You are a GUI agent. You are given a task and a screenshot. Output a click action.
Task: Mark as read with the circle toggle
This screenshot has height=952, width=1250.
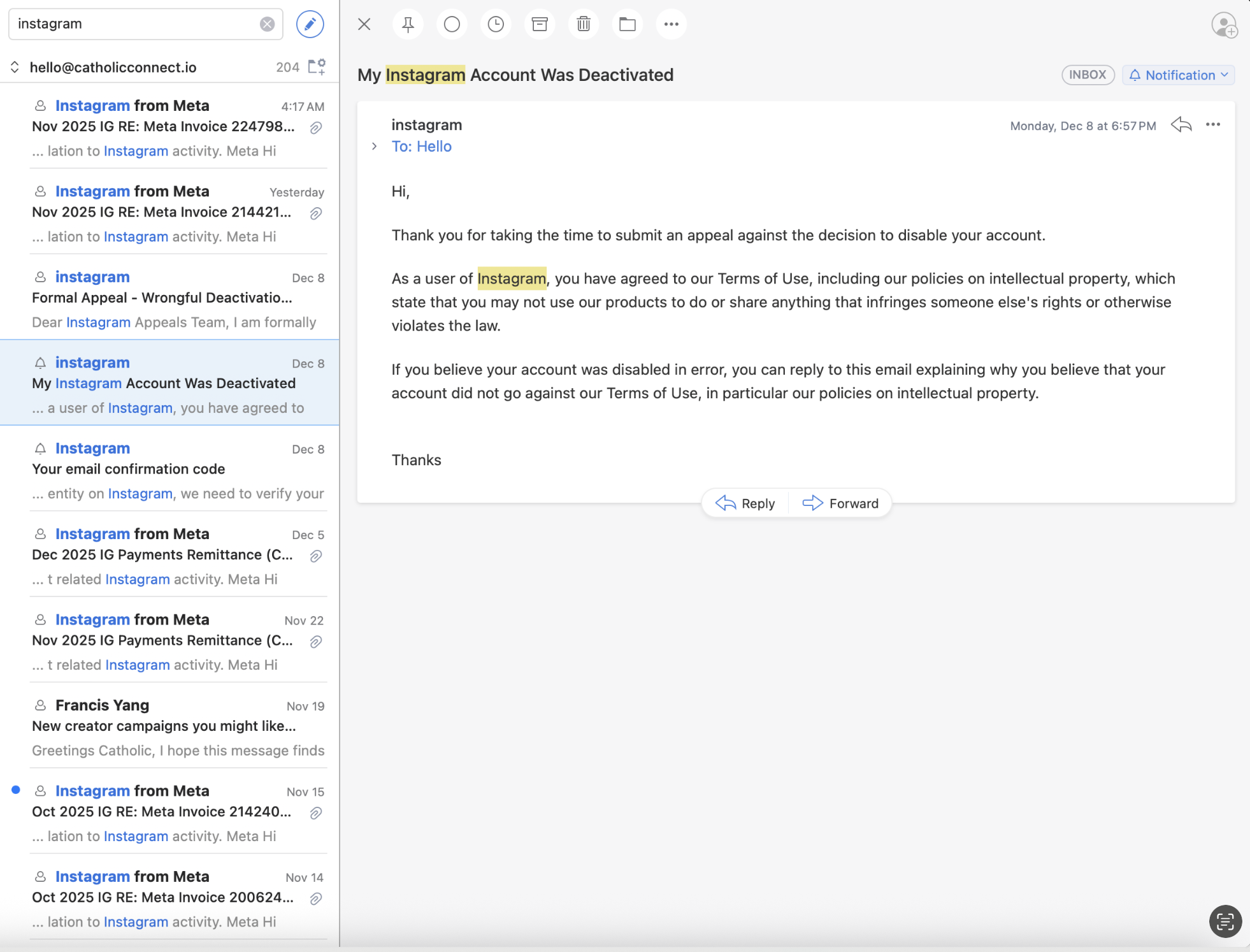coord(452,24)
